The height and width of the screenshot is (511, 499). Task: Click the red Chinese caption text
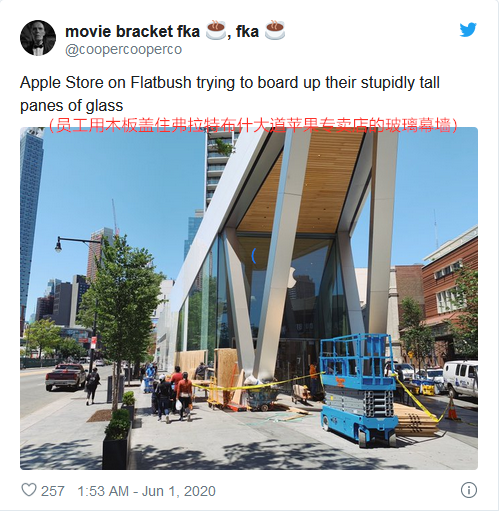(x=253, y=125)
